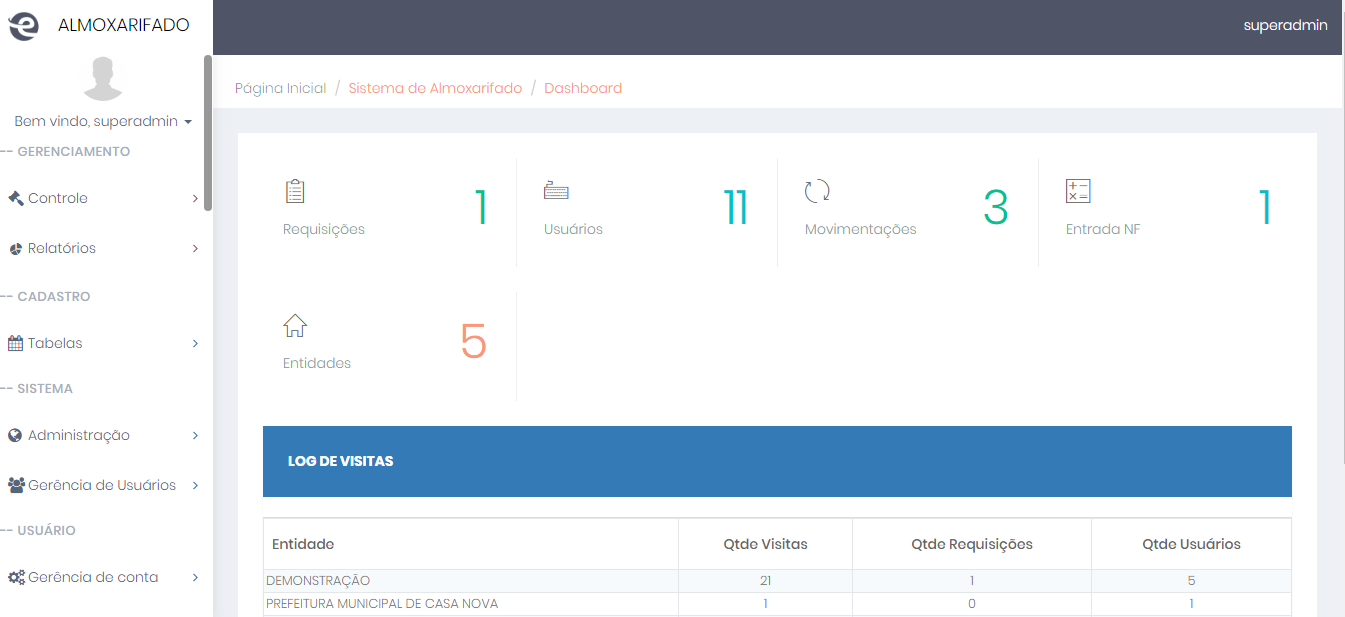Click the 0 requisições cell for Casa Nova
Viewport: 1345px width, 617px height.
[972, 604]
